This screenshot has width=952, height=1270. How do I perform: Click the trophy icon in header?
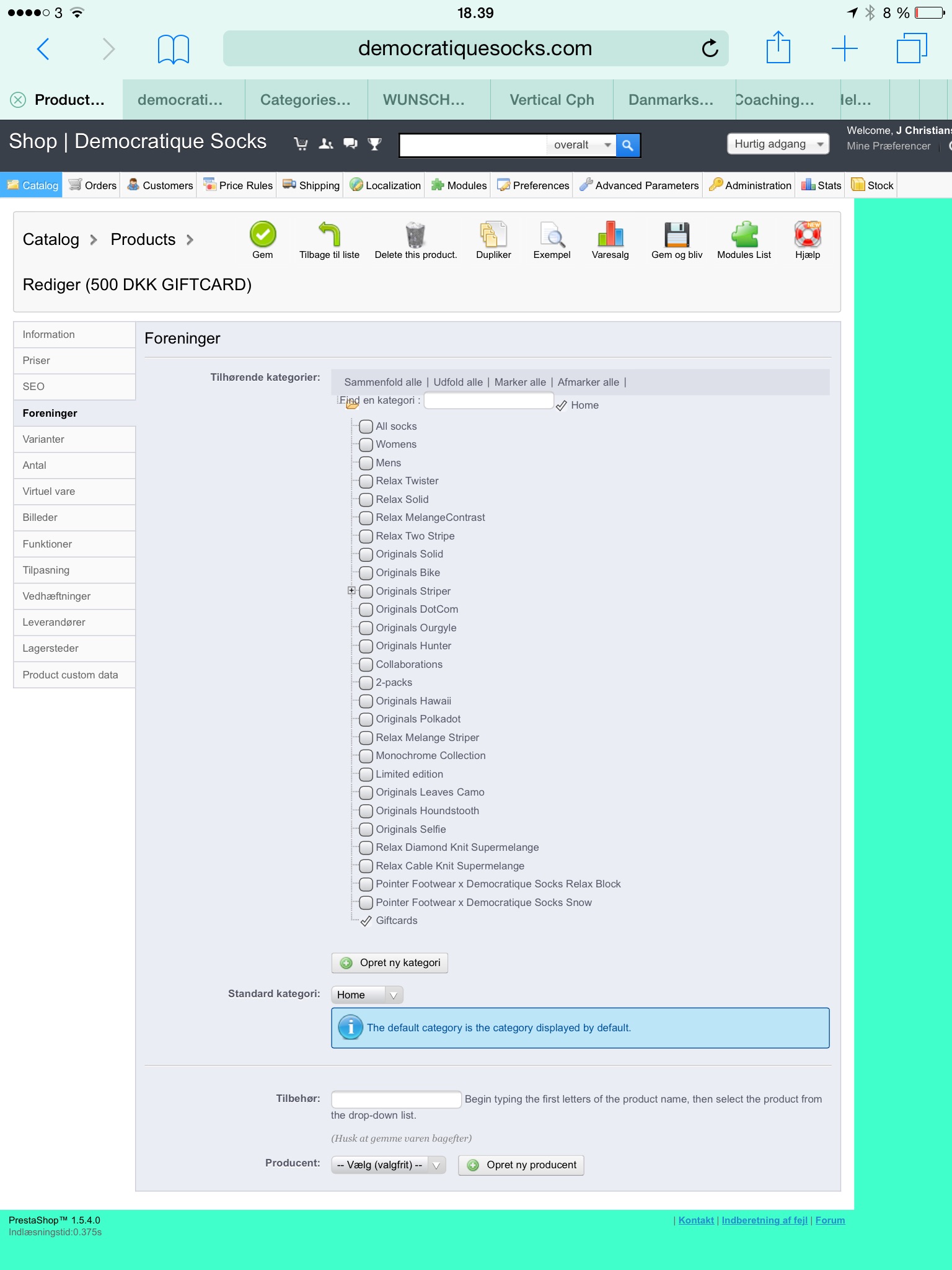coord(374,144)
